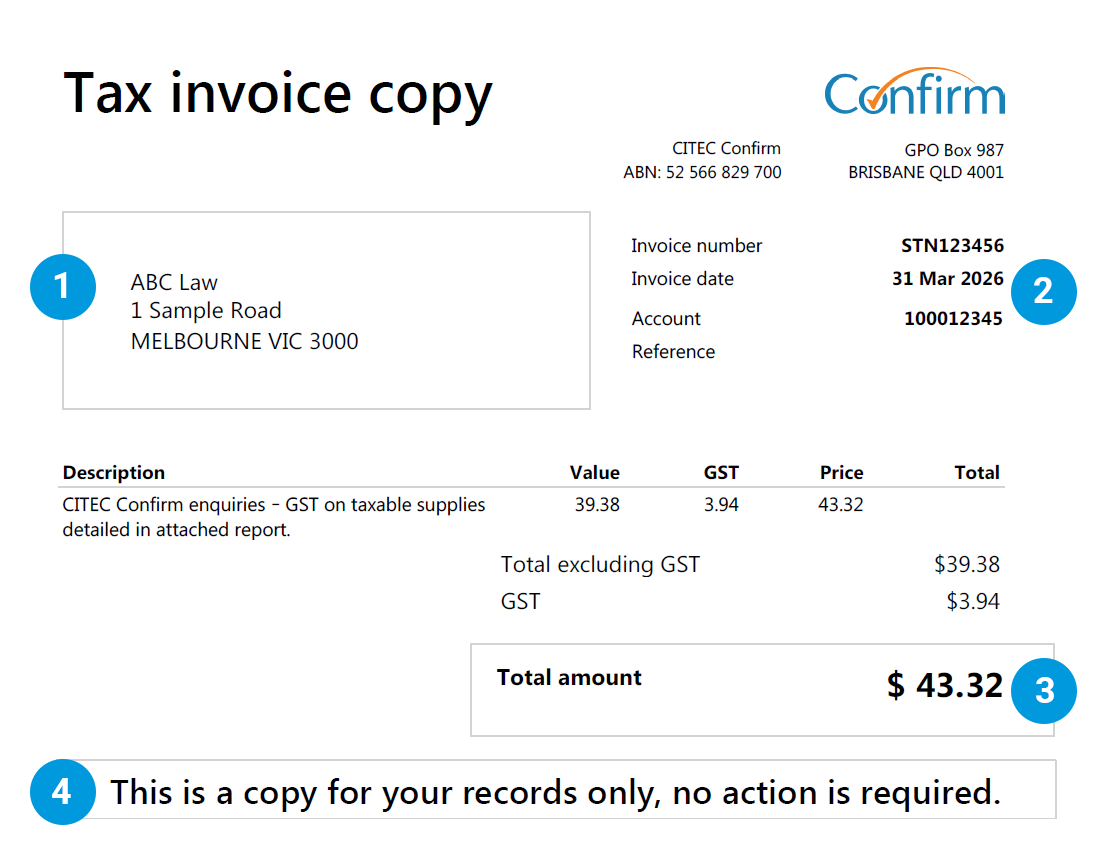1117x849 pixels.
Task: Click the 'Total amount' label
Action: click(569, 677)
